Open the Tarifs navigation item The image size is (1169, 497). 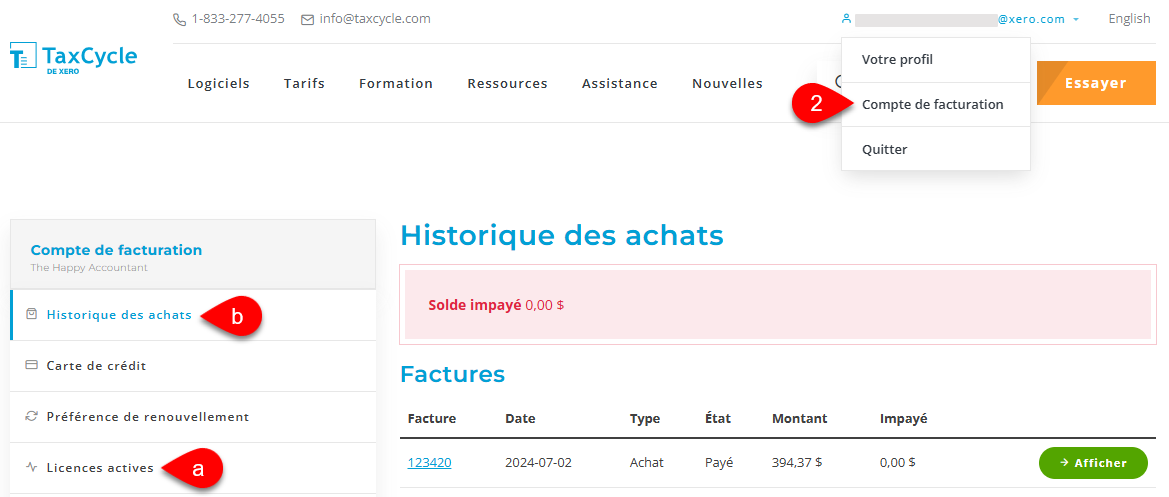304,84
